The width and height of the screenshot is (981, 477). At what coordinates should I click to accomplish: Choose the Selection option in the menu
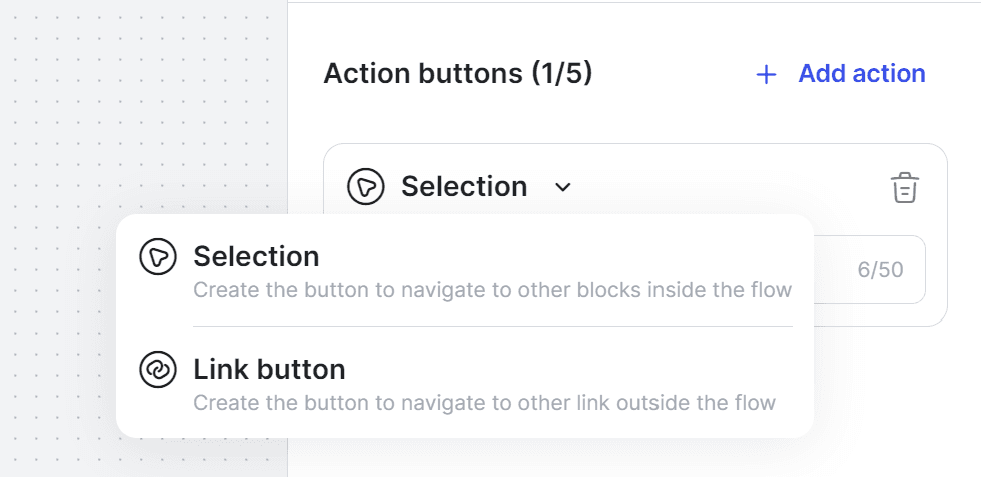pyautogui.click(x=465, y=270)
